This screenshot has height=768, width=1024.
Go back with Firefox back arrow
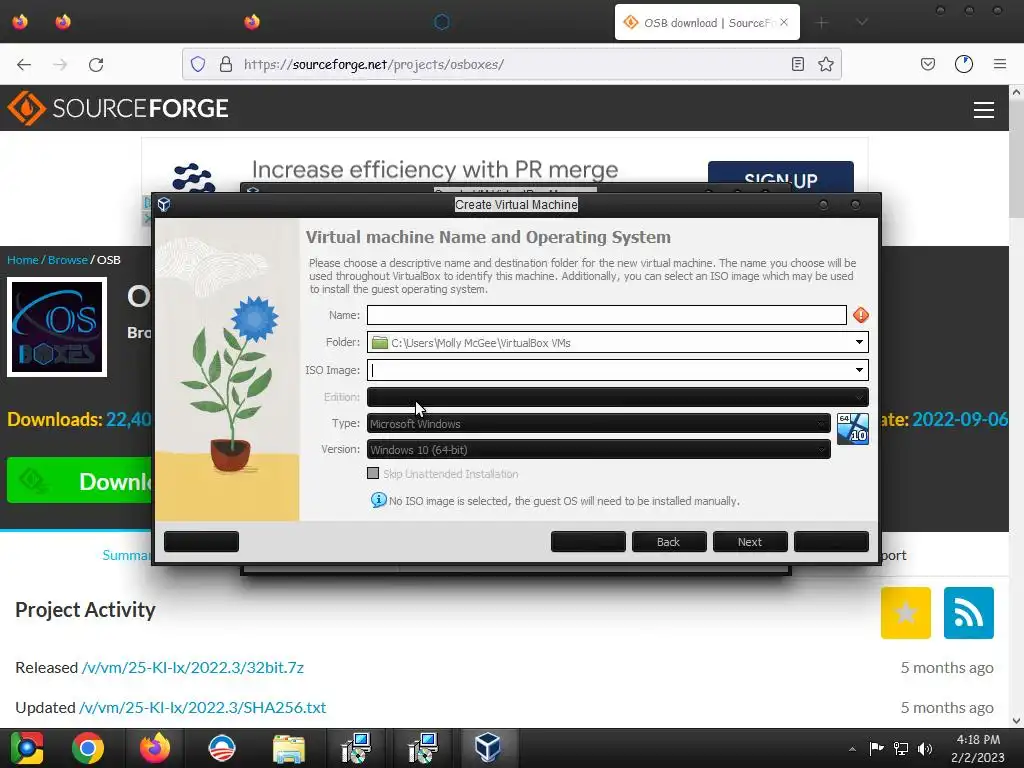coord(24,65)
